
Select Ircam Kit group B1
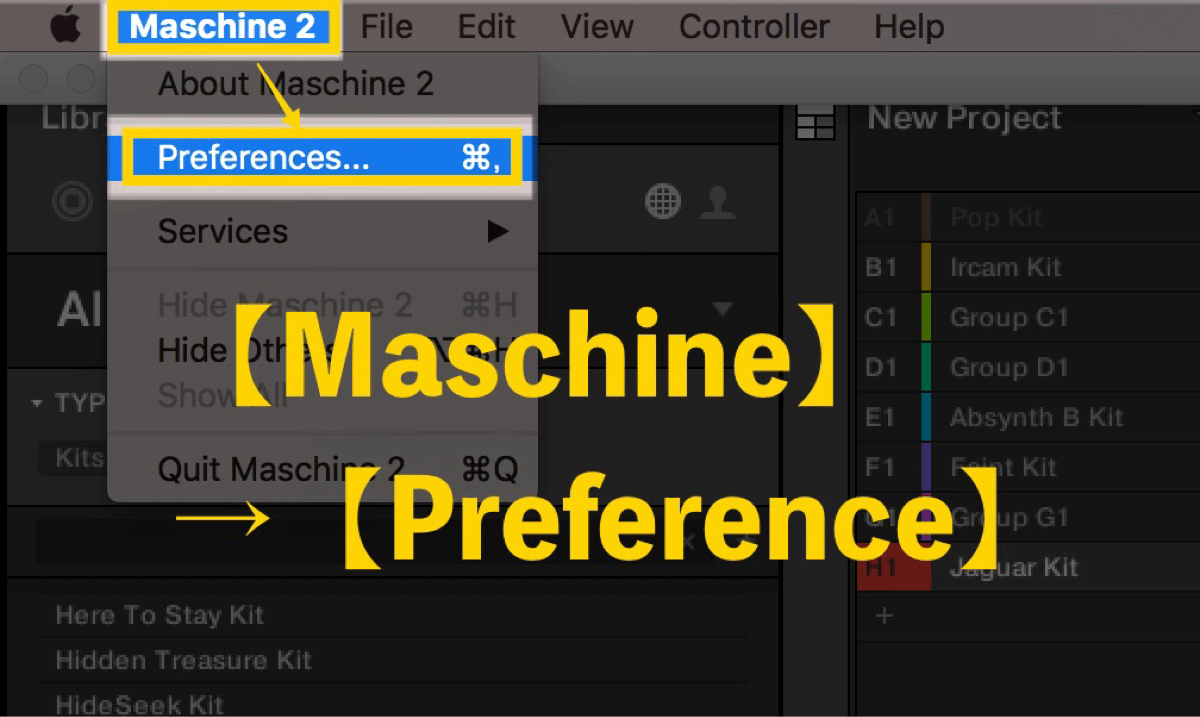pyautogui.click(x=1028, y=267)
